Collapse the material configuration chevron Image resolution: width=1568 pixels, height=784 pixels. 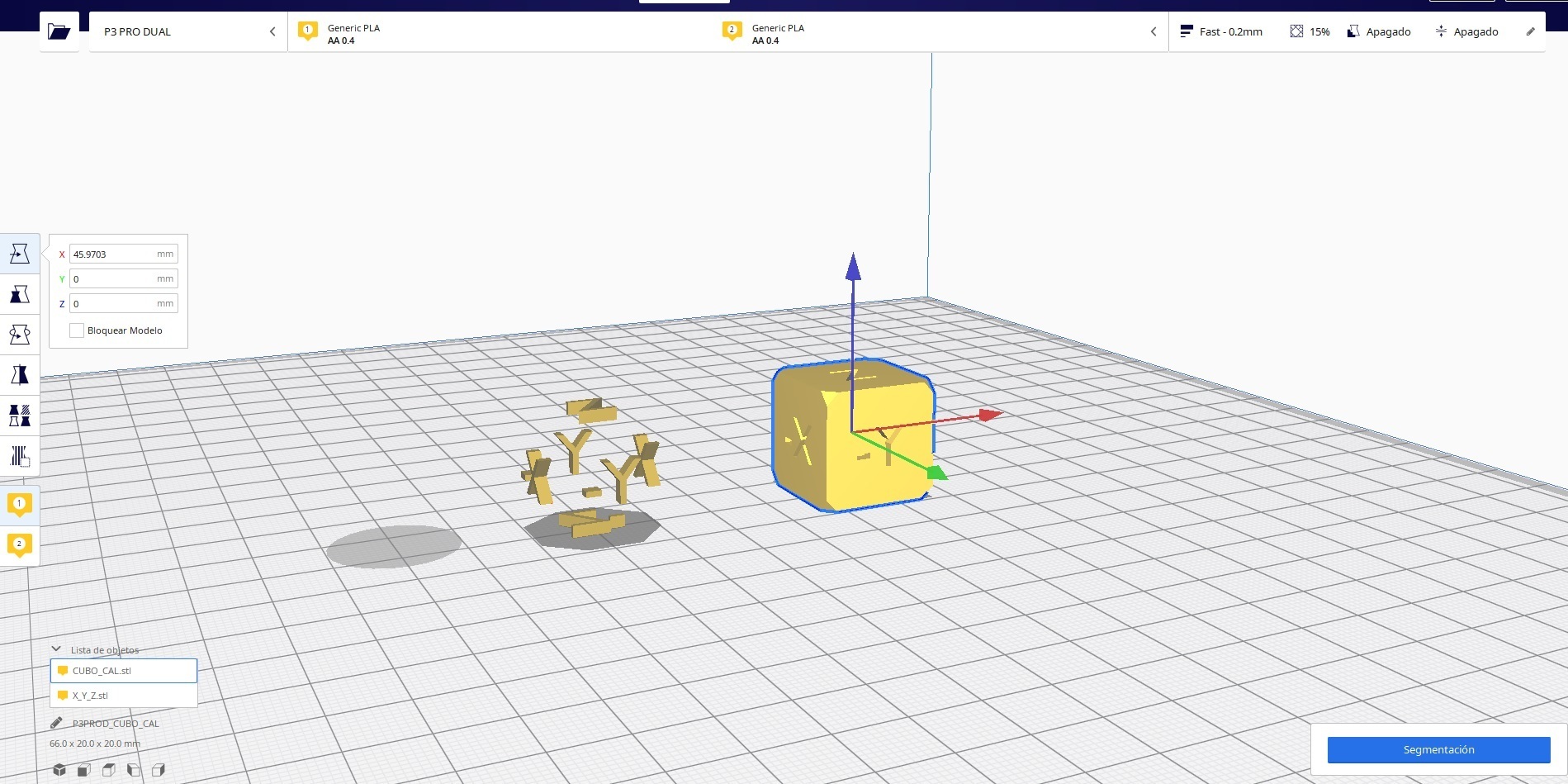tap(1153, 31)
